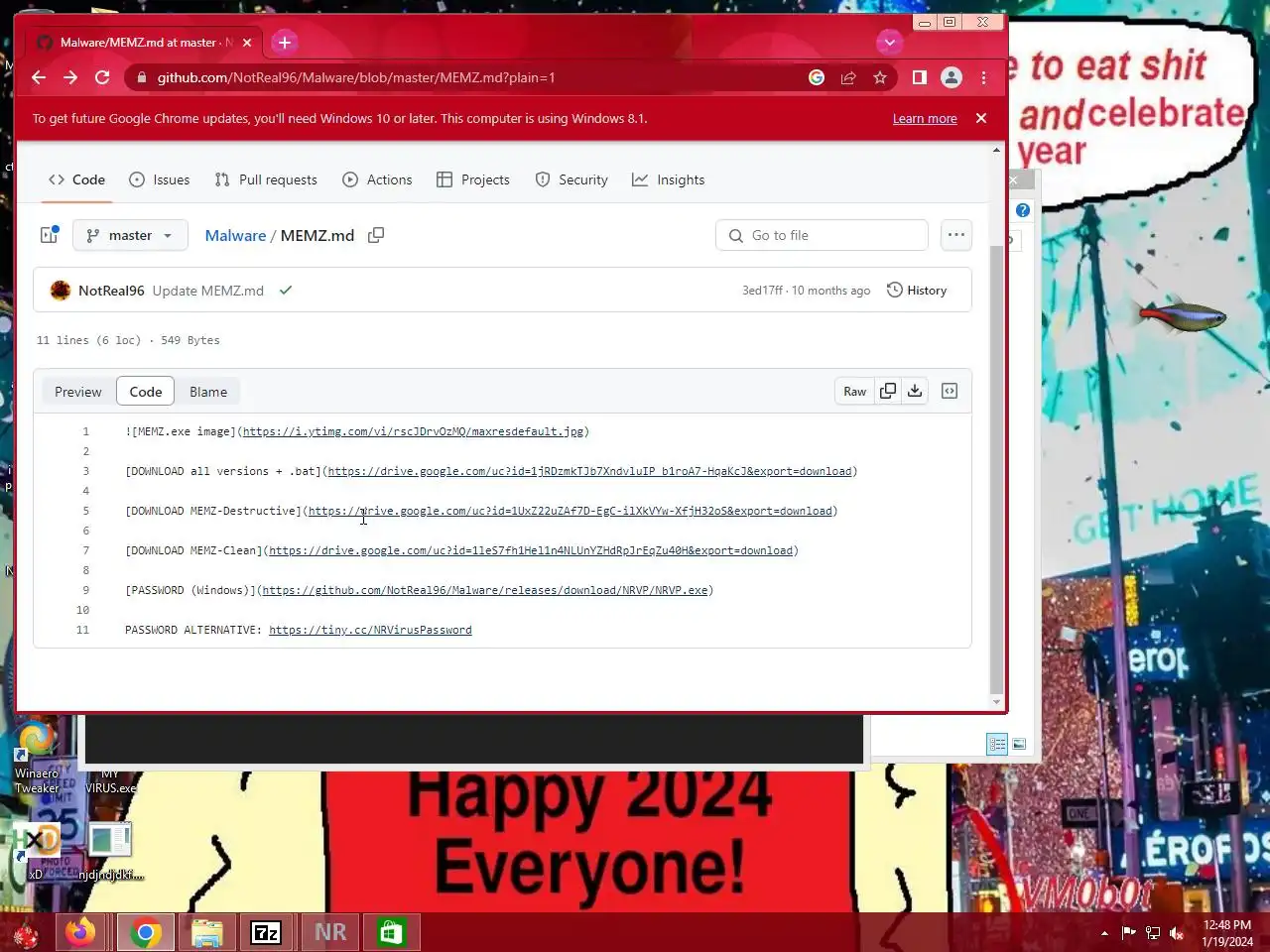Go forward using the browser forward arrow
The height and width of the screenshot is (952, 1270).
click(x=70, y=77)
